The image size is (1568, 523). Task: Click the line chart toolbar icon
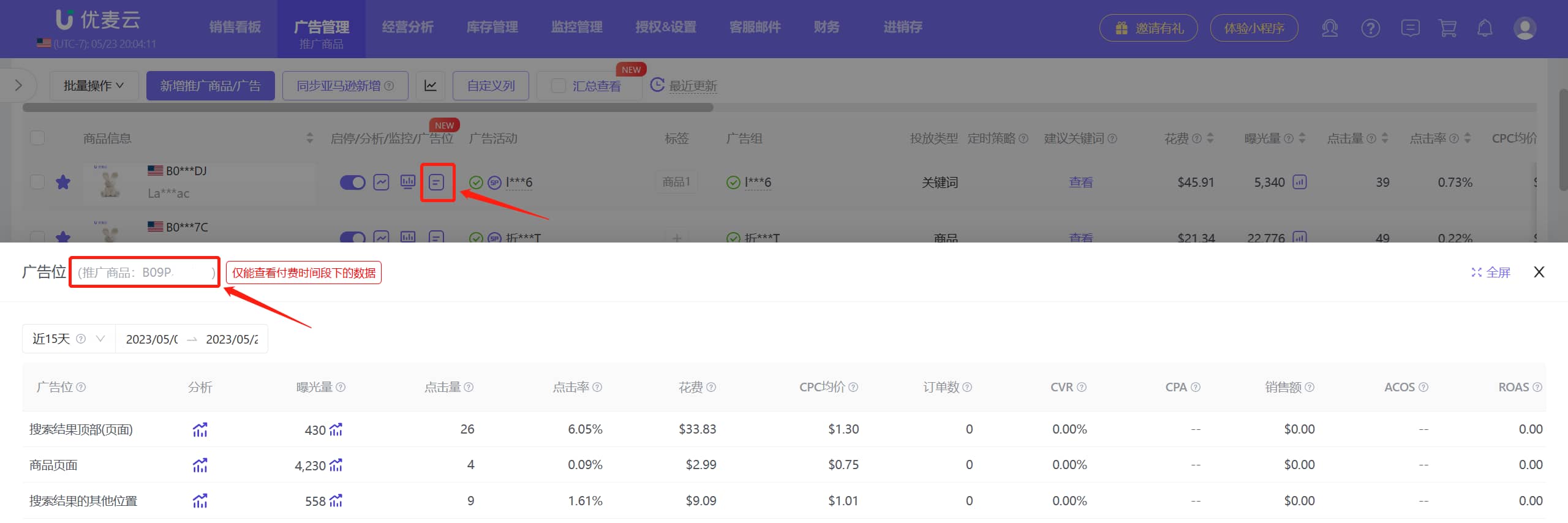point(431,86)
